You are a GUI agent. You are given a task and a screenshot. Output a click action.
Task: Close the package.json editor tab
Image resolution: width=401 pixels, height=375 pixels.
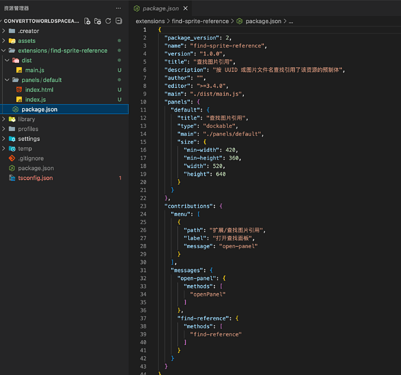[185, 8]
